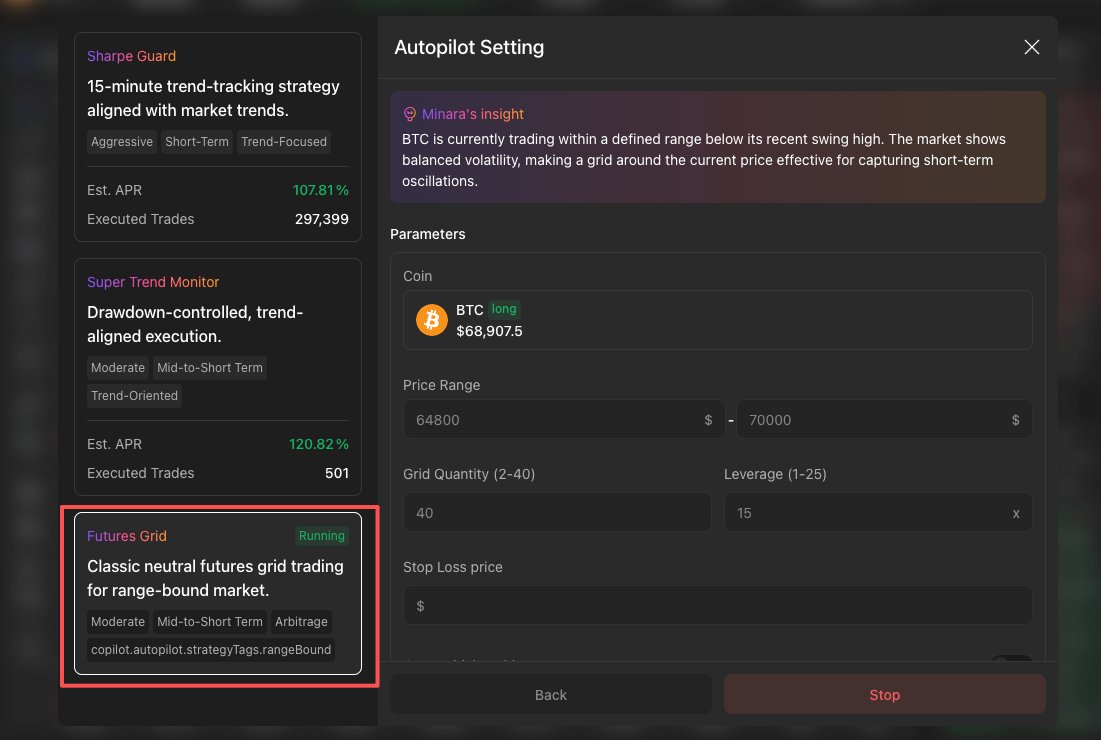Click the Futures Grid title
The height and width of the screenshot is (740, 1101).
tap(127, 536)
